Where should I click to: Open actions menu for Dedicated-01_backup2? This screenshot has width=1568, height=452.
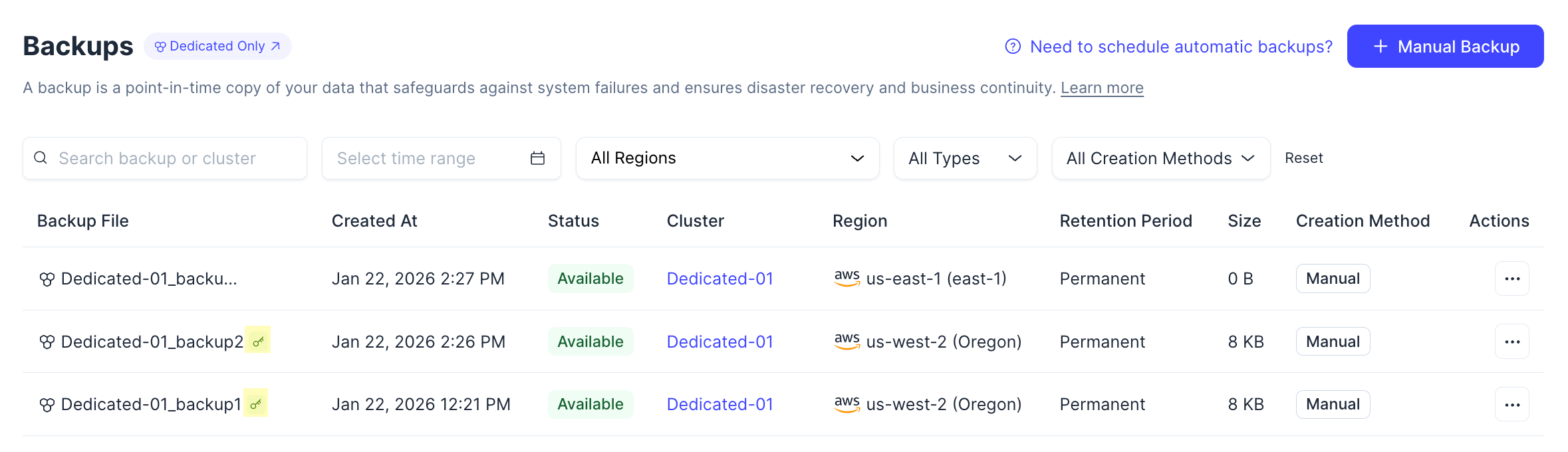(x=1511, y=342)
